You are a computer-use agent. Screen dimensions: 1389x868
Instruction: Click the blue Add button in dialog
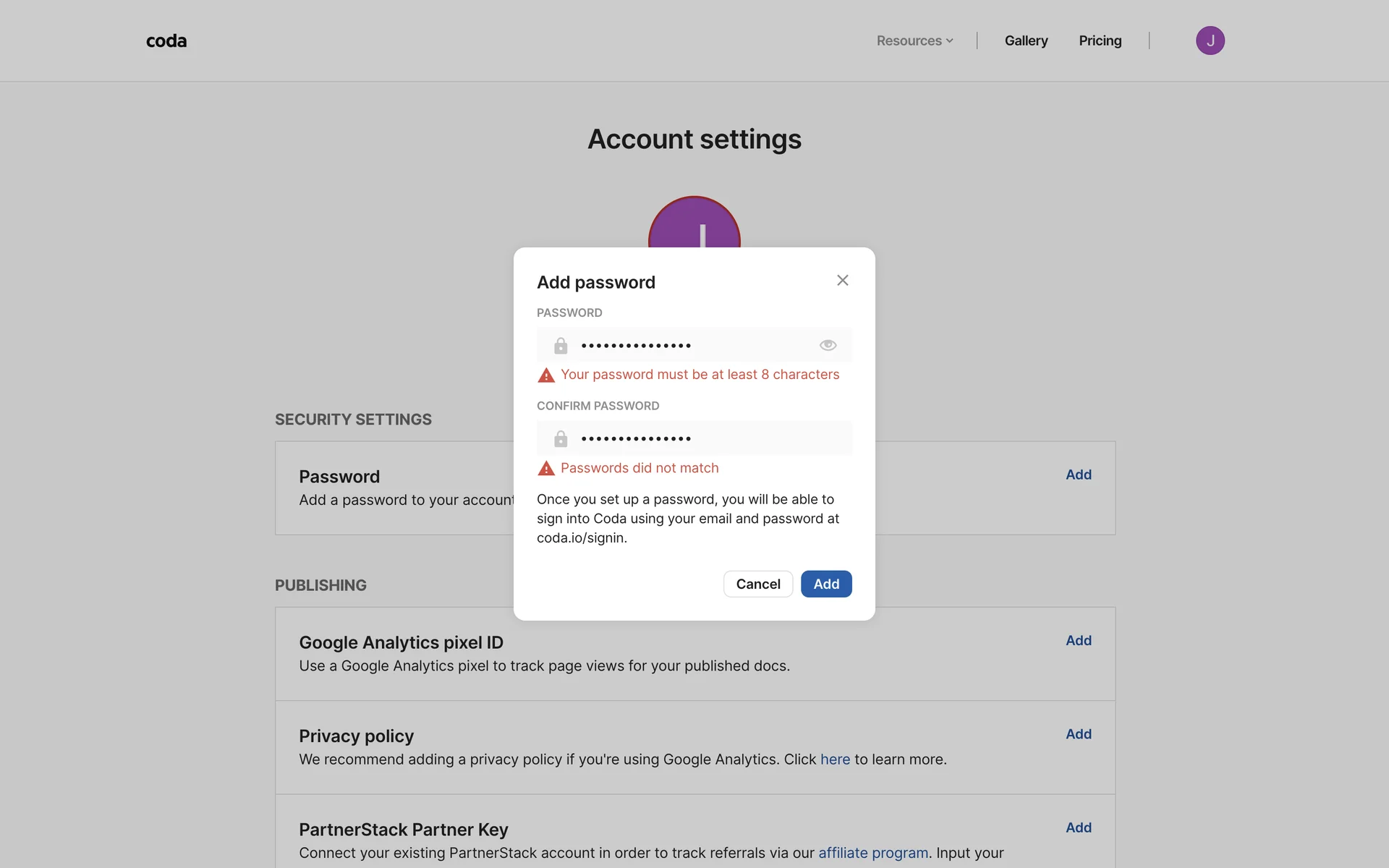[x=826, y=584]
